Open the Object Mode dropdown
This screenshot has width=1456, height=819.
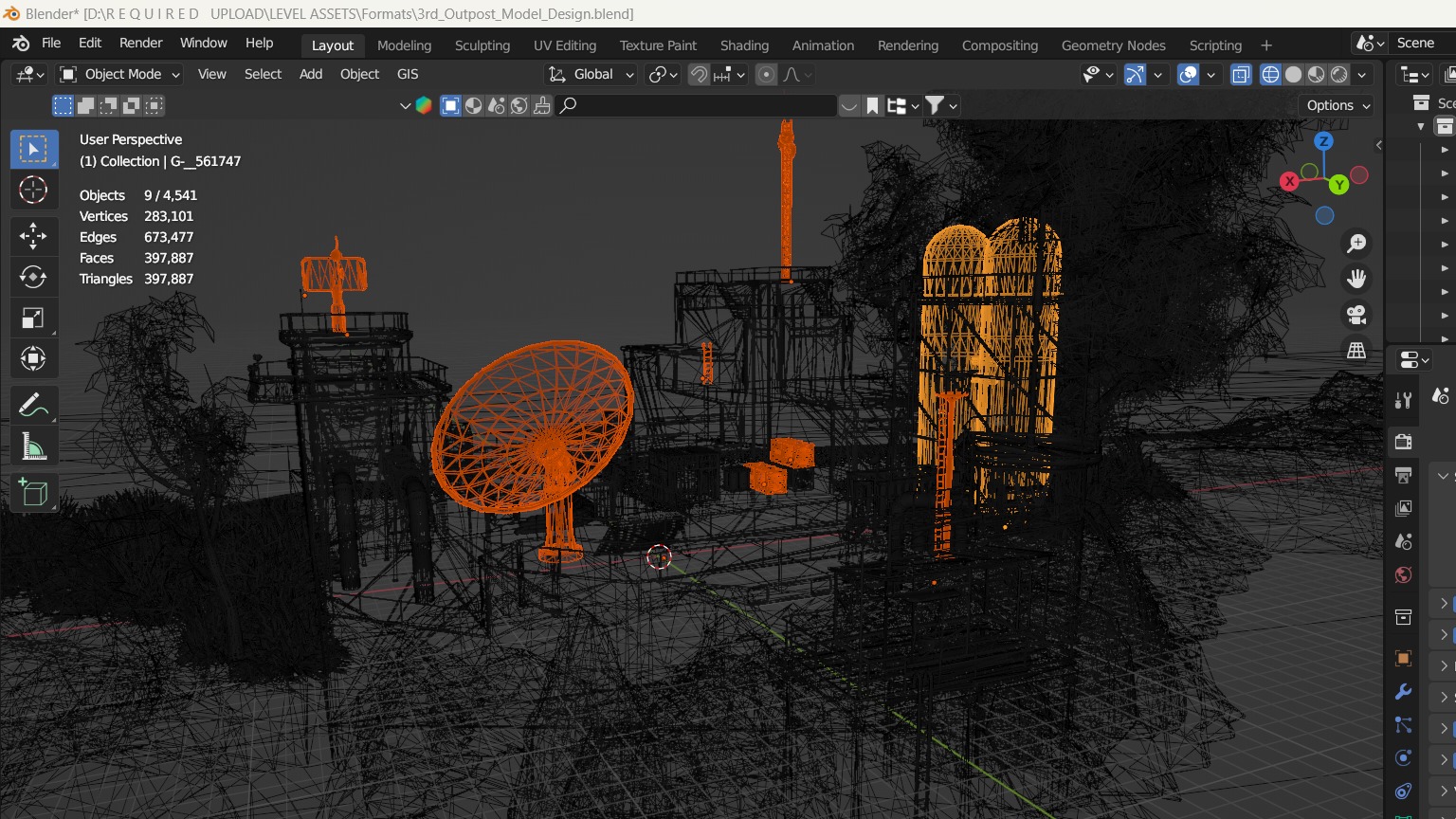point(119,74)
